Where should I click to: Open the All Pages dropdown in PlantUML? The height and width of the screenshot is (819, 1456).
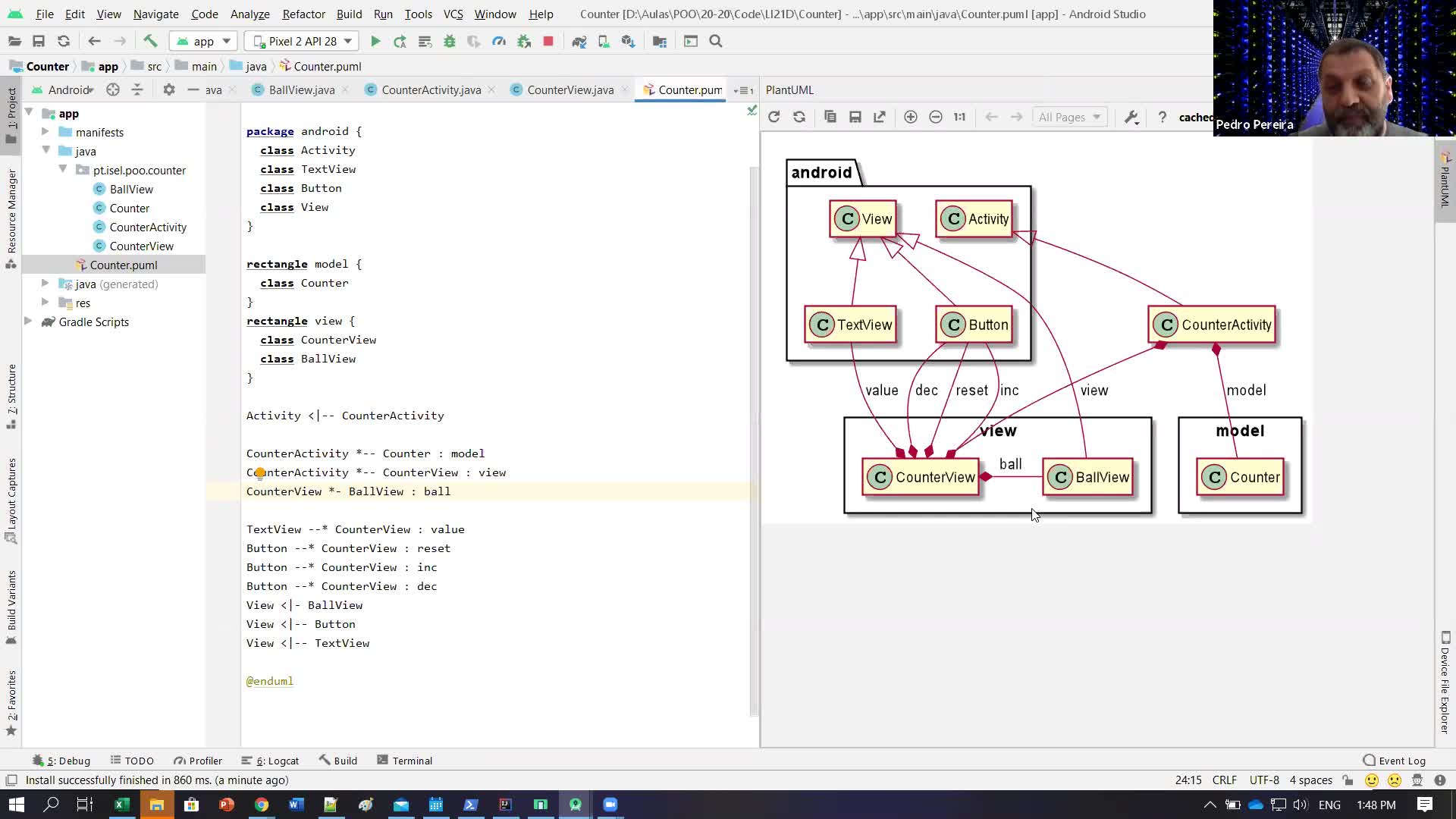(1070, 117)
